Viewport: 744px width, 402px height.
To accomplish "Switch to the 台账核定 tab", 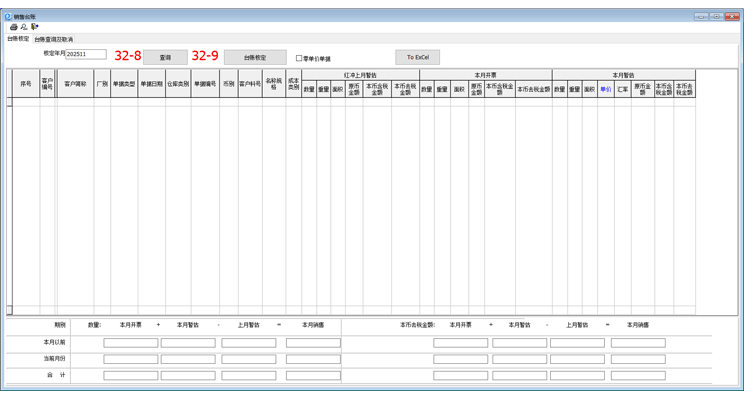I will 18,39.
